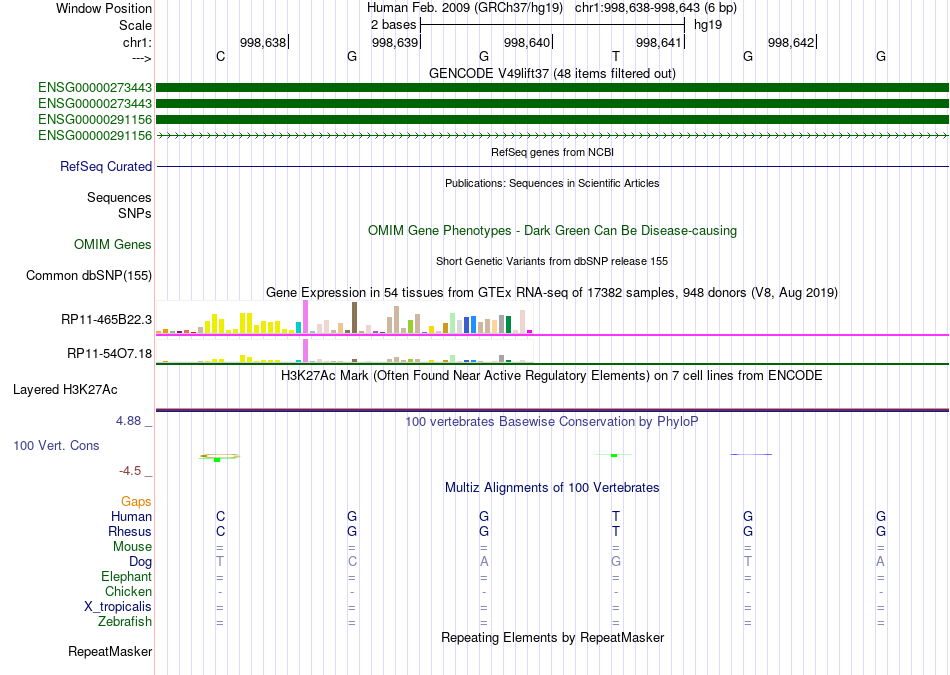Click the 100 Vert. Cons track label

coord(56,445)
